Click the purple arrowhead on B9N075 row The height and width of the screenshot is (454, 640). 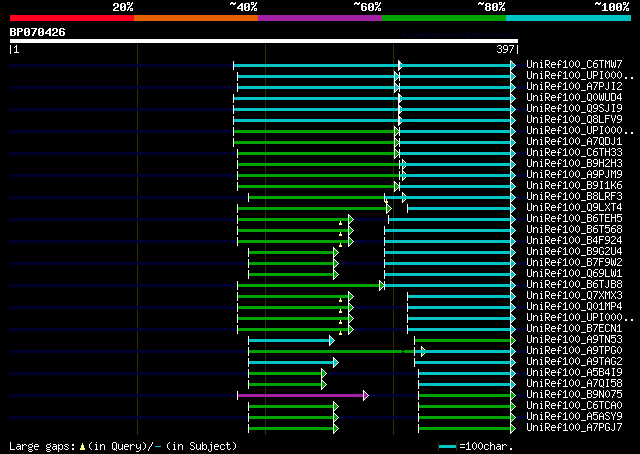pyautogui.click(x=366, y=395)
